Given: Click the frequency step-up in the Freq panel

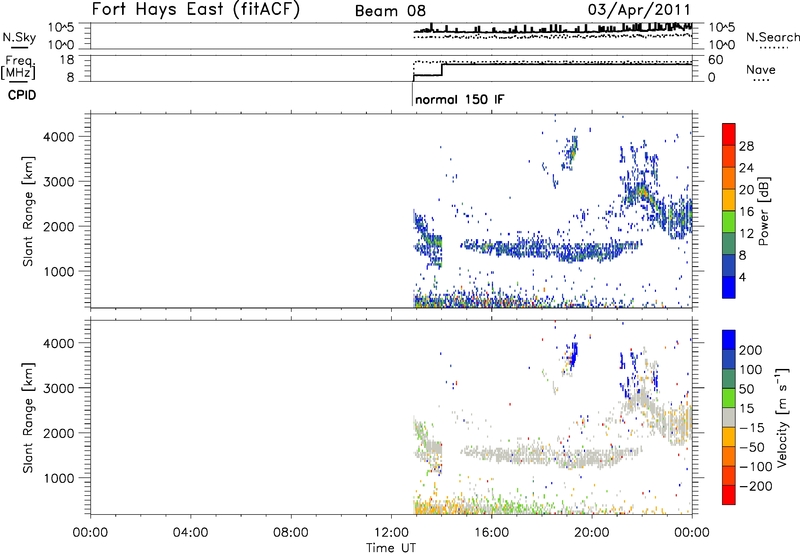Looking at the screenshot, I should 442,69.
